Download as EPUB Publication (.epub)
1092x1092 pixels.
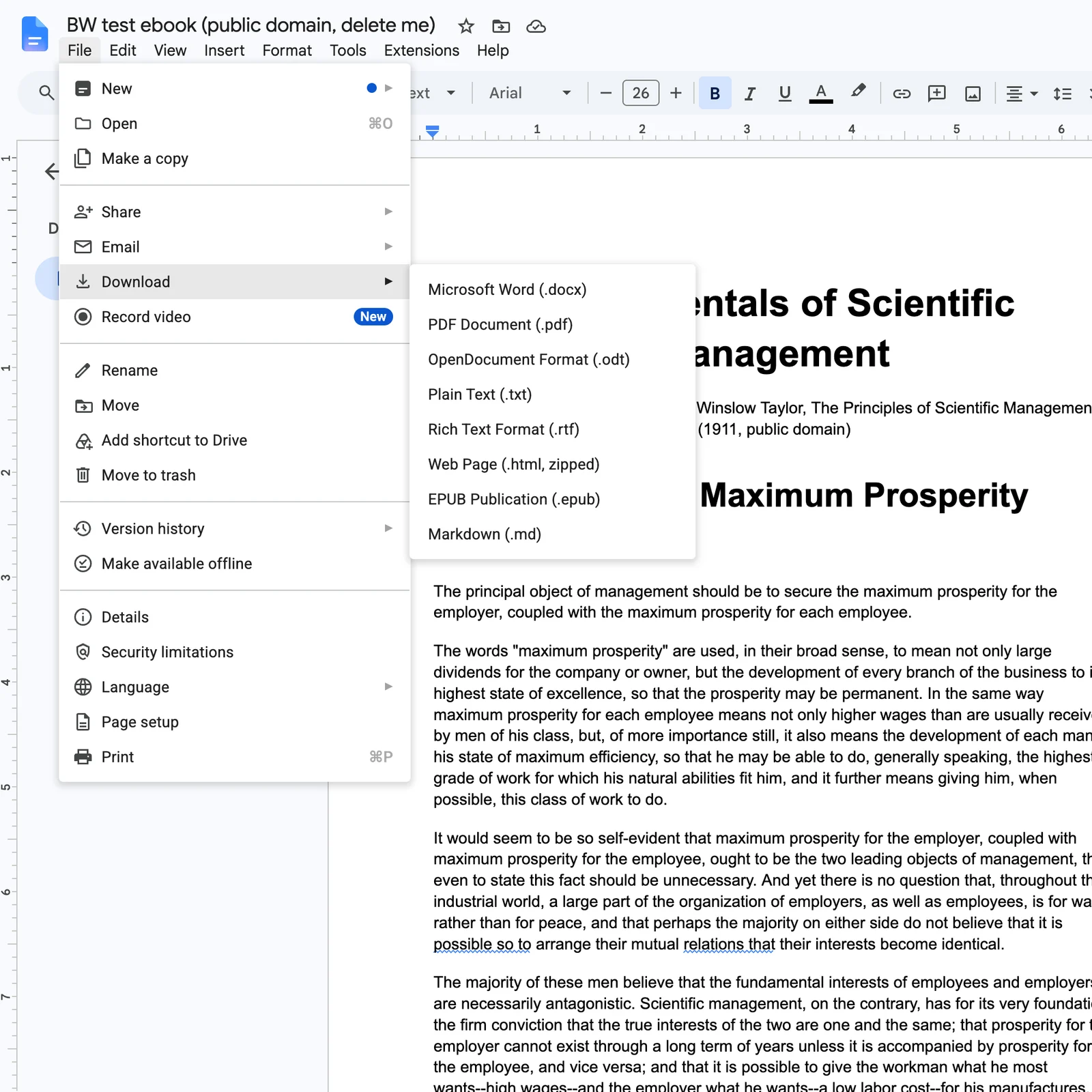[x=552, y=500]
